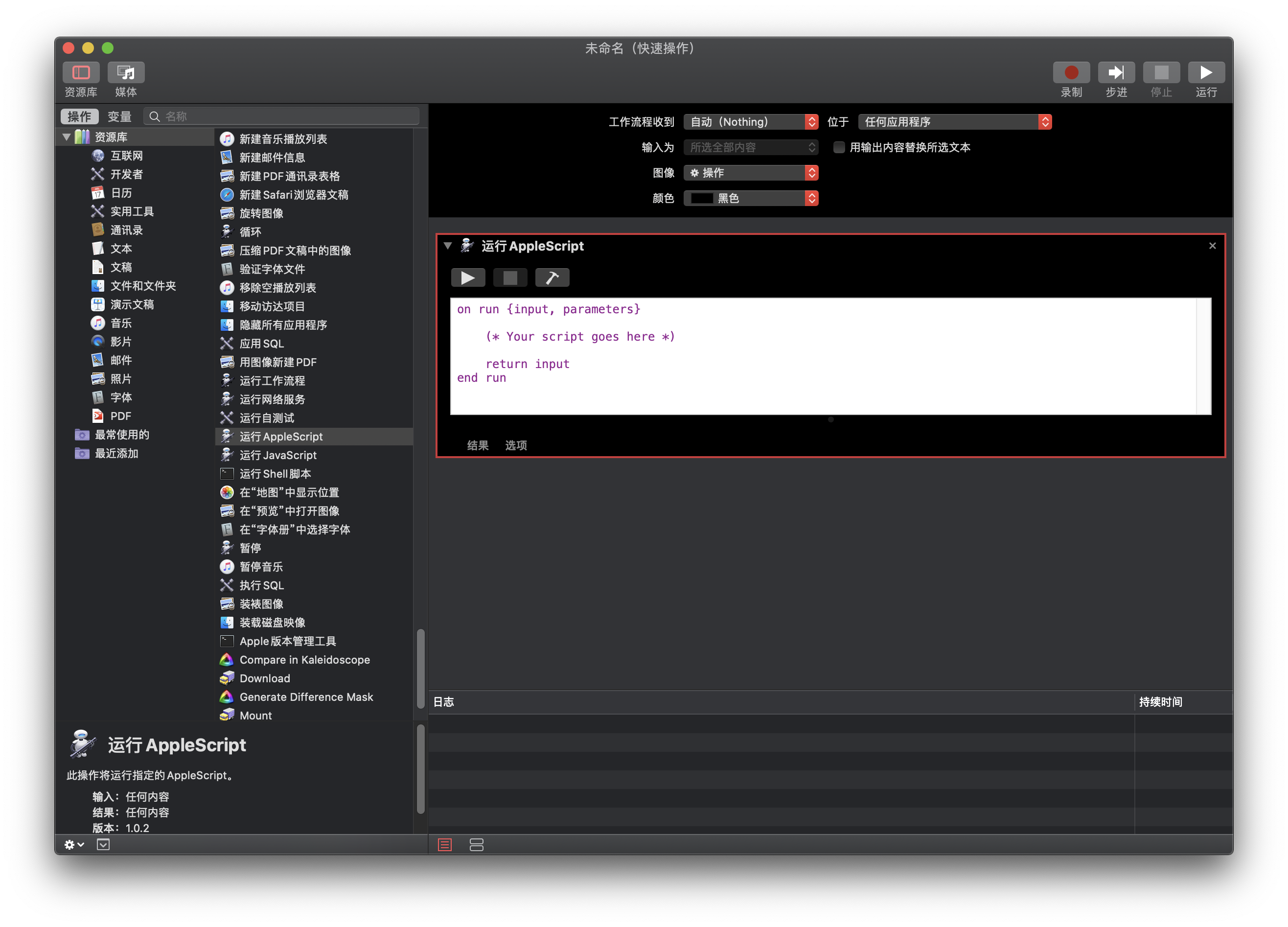Enable 用输出内容替换所选文本 checkbox
1288x927 pixels.
(838, 148)
